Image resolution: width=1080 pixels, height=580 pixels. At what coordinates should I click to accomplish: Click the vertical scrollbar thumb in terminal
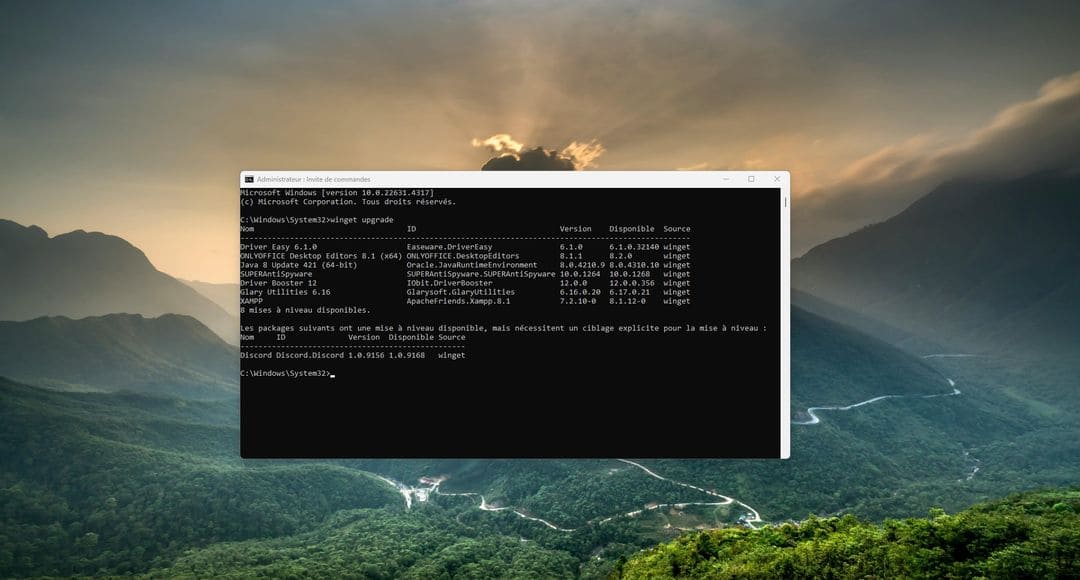[785, 203]
